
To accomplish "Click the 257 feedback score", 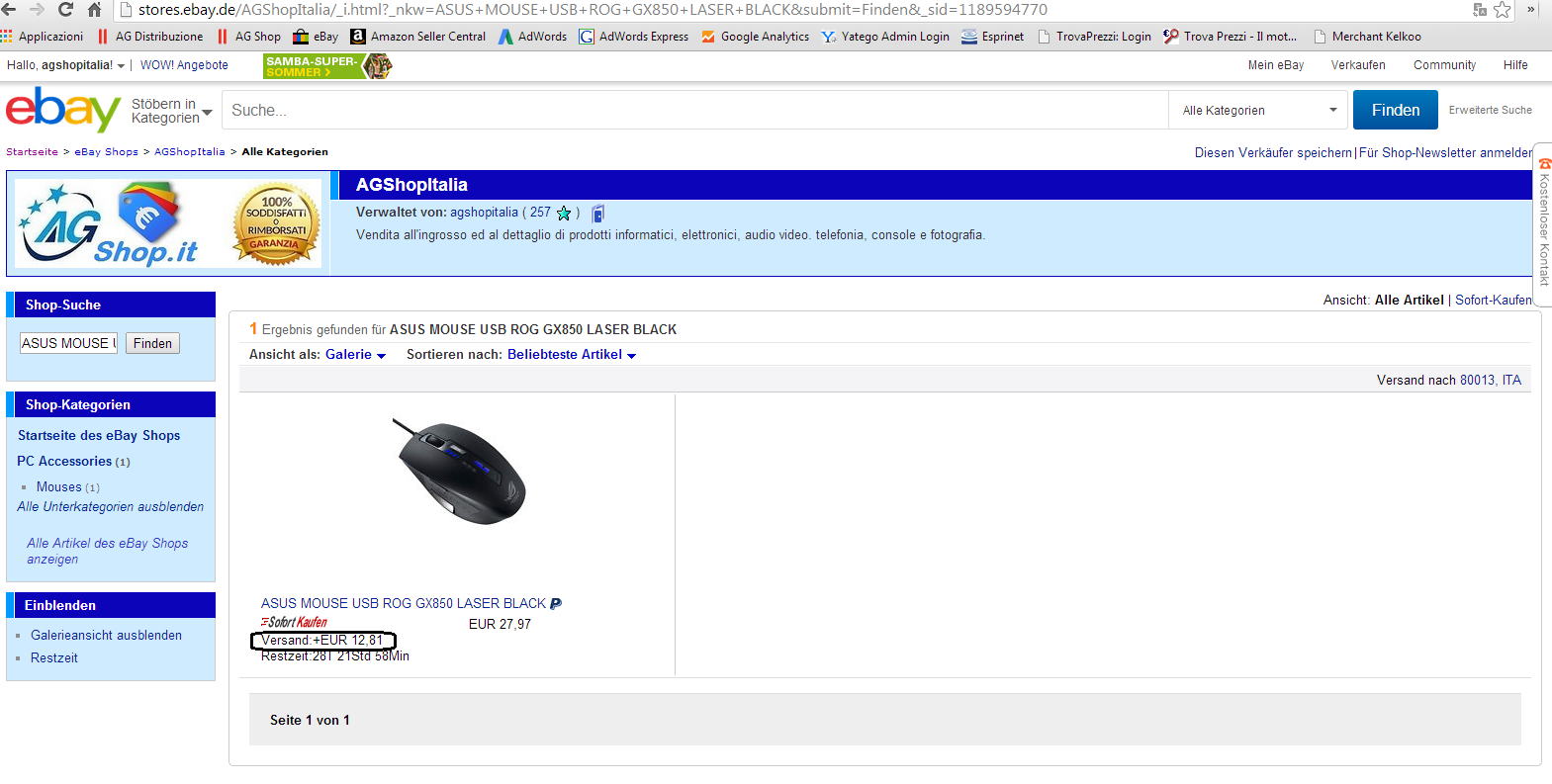I will [540, 213].
